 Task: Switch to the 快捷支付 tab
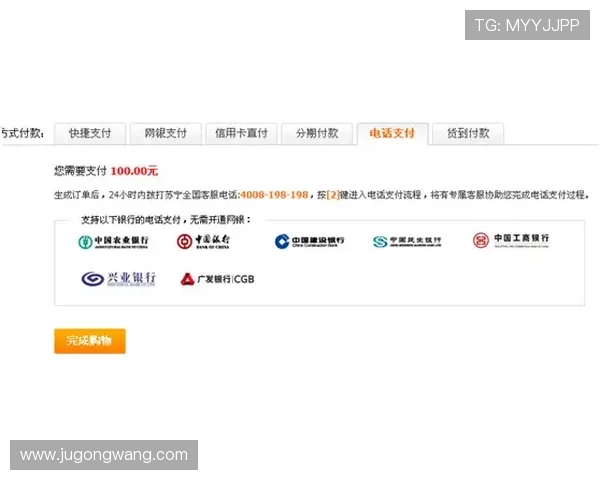[90, 134]
